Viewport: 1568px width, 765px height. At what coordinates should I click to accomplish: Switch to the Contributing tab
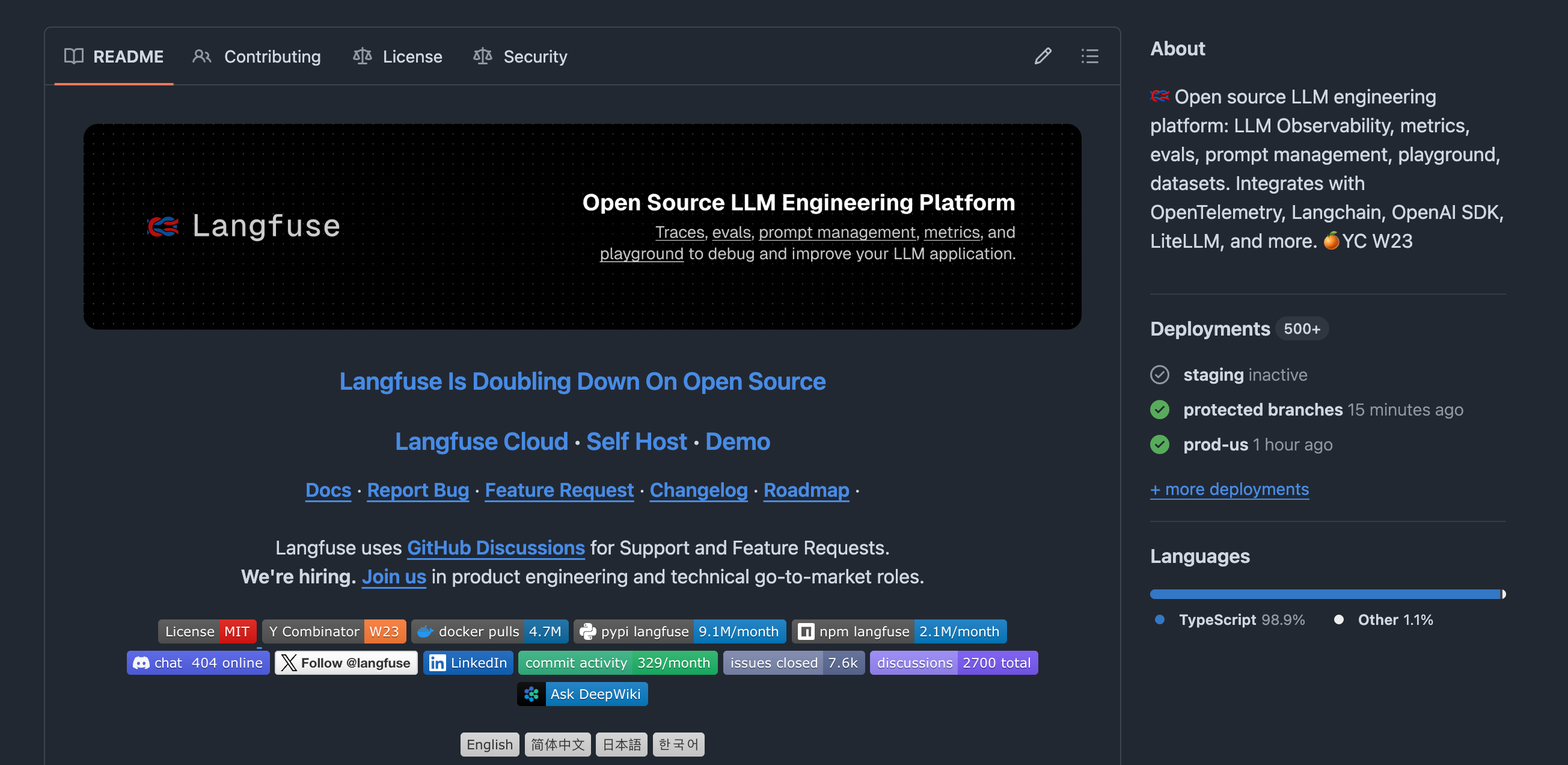[x=257, y=56]
